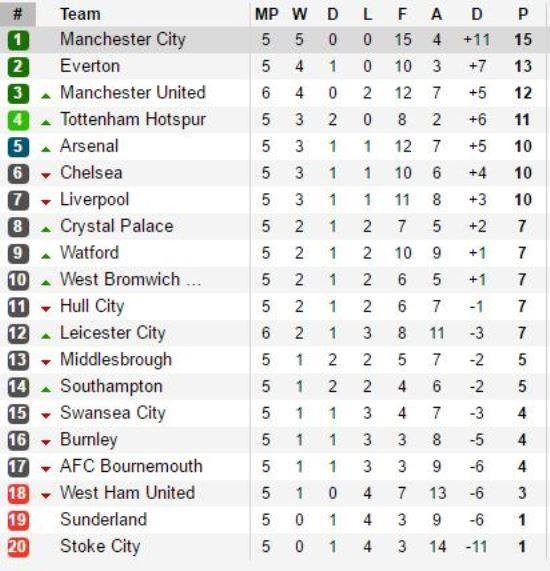Screen dimensions: 550x571
Task: Sort by the P points column header
Action: pyautogui.click(x=523, y=14)
